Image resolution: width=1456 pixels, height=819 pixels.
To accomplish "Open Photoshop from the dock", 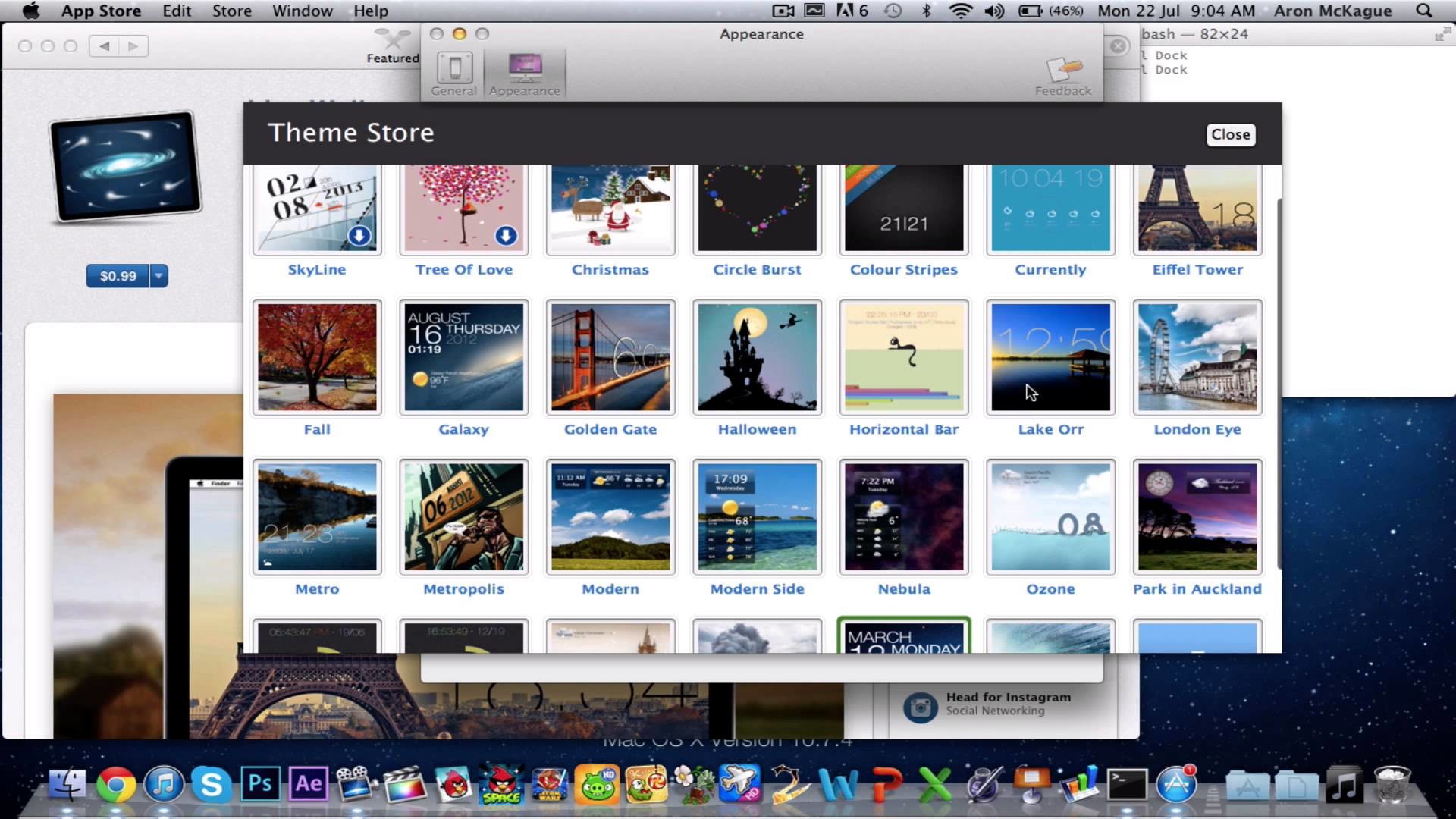I will (x=259, y=785).
